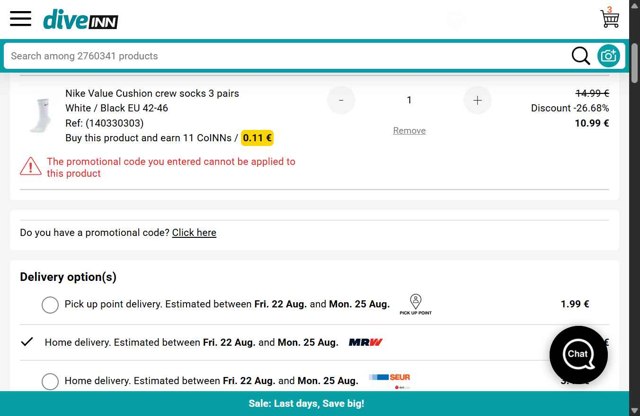Decrease Nike socks quantity with minus

click(341, 100)
